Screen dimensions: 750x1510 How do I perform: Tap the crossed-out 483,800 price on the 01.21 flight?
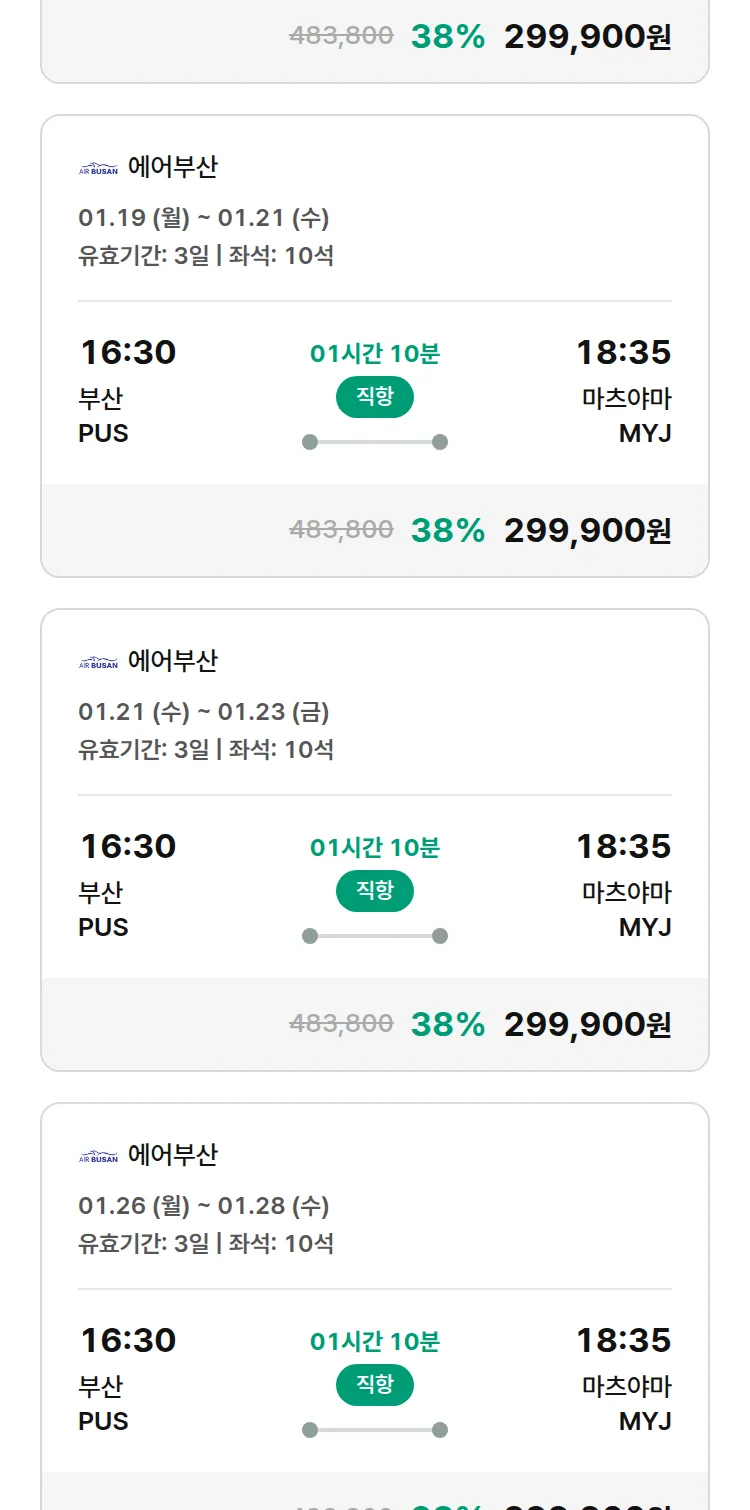click(x=341, y=1024)
